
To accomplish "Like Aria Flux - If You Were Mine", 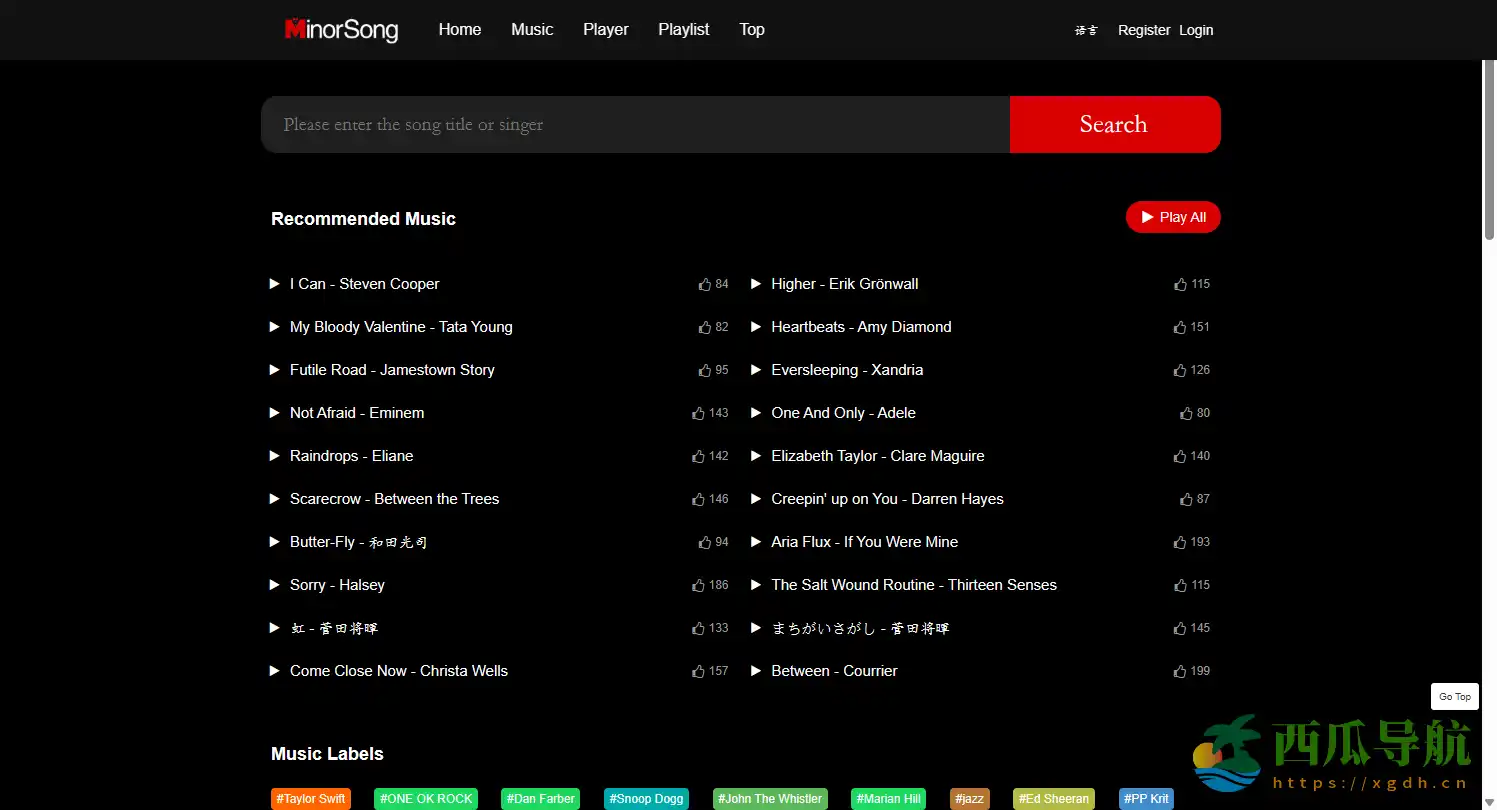I will (1180, 542).
